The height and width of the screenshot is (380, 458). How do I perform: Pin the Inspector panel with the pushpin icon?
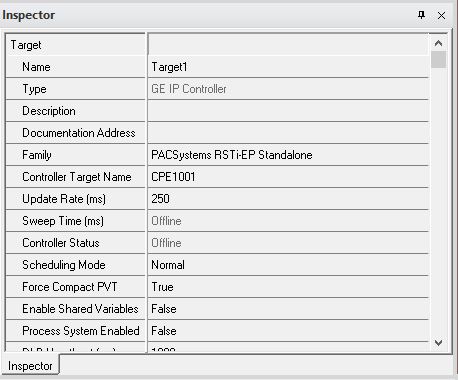click(421, 15)
